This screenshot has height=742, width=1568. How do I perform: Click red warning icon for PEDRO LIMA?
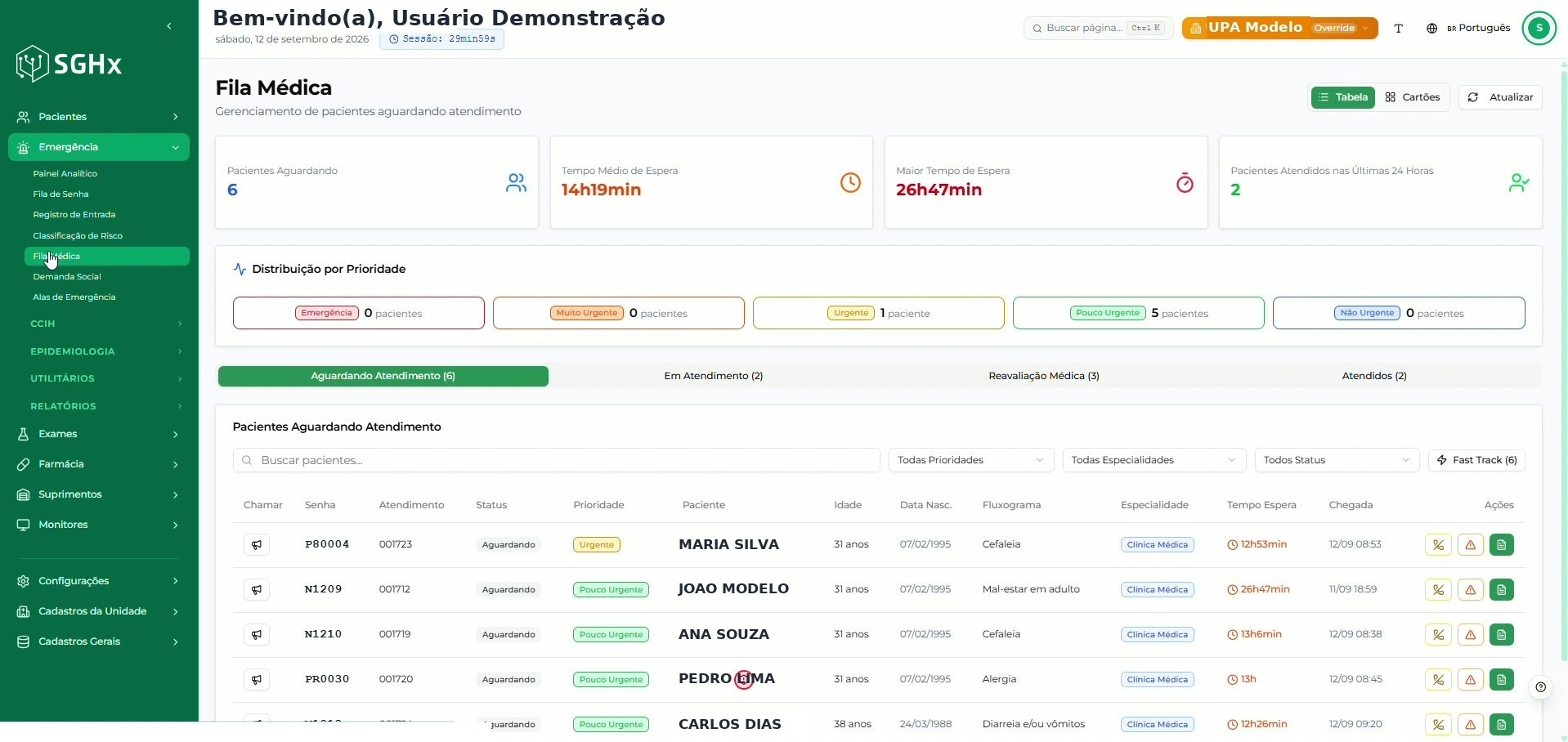tap(1470, 680)
